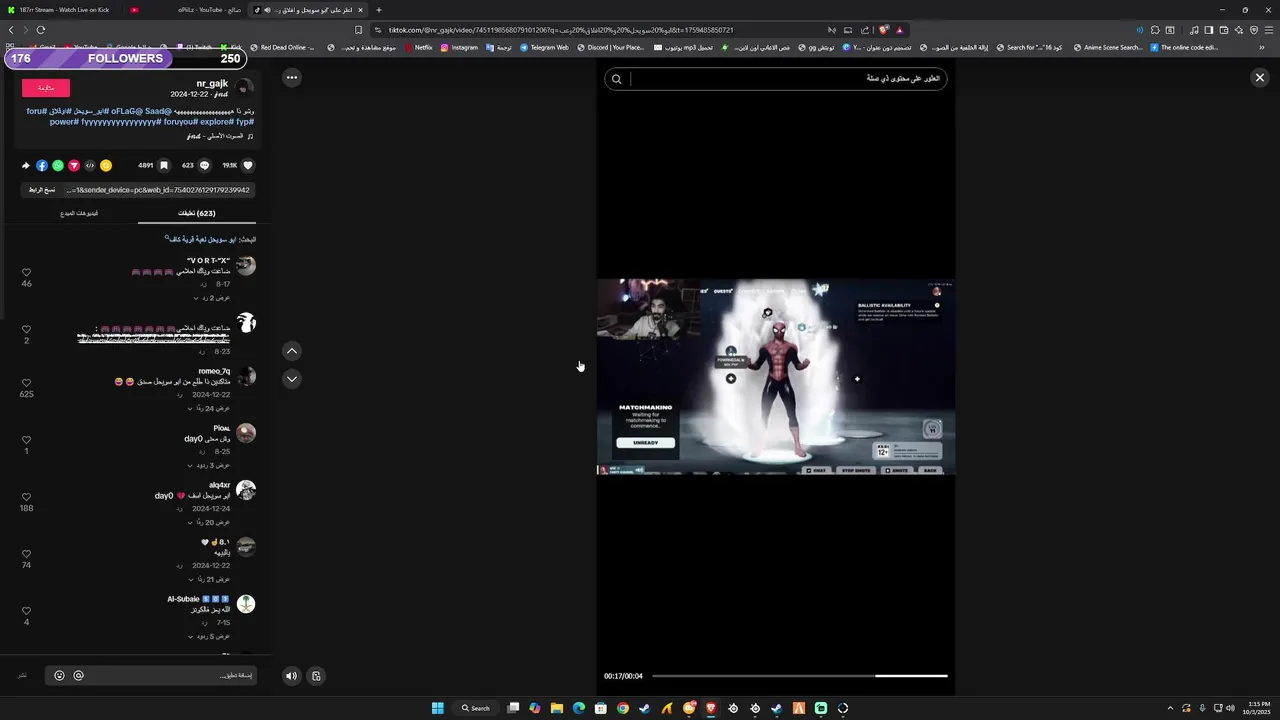Expand 24 replies under romeo_7q comment

click(x=209, y=408)
